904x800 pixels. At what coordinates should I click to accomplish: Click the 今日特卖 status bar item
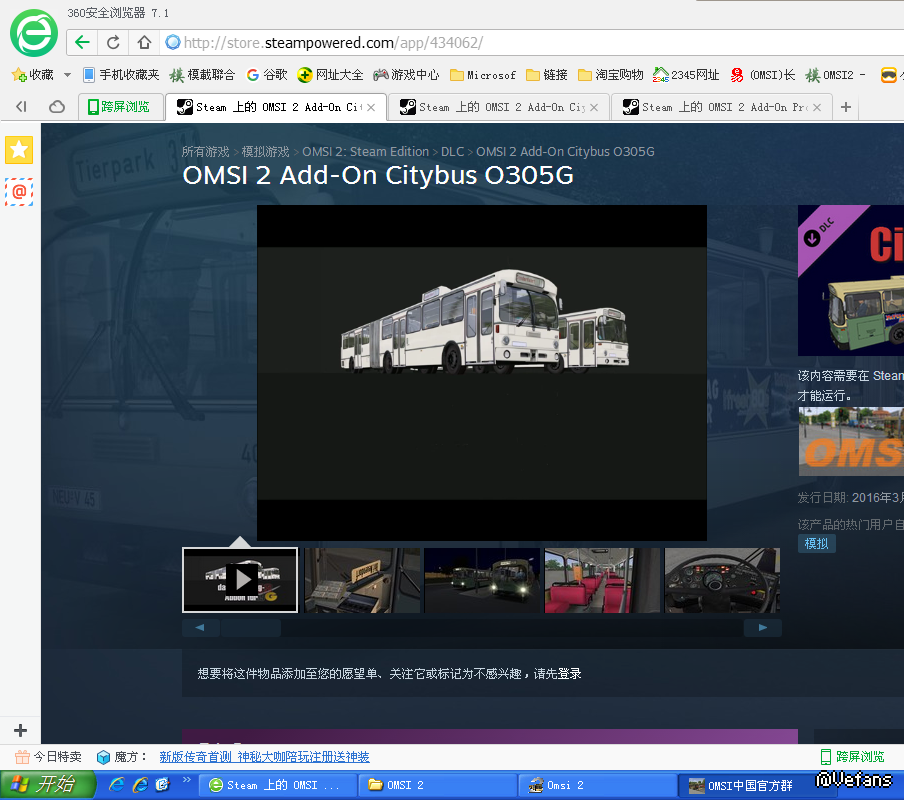[x=48, y=756]
